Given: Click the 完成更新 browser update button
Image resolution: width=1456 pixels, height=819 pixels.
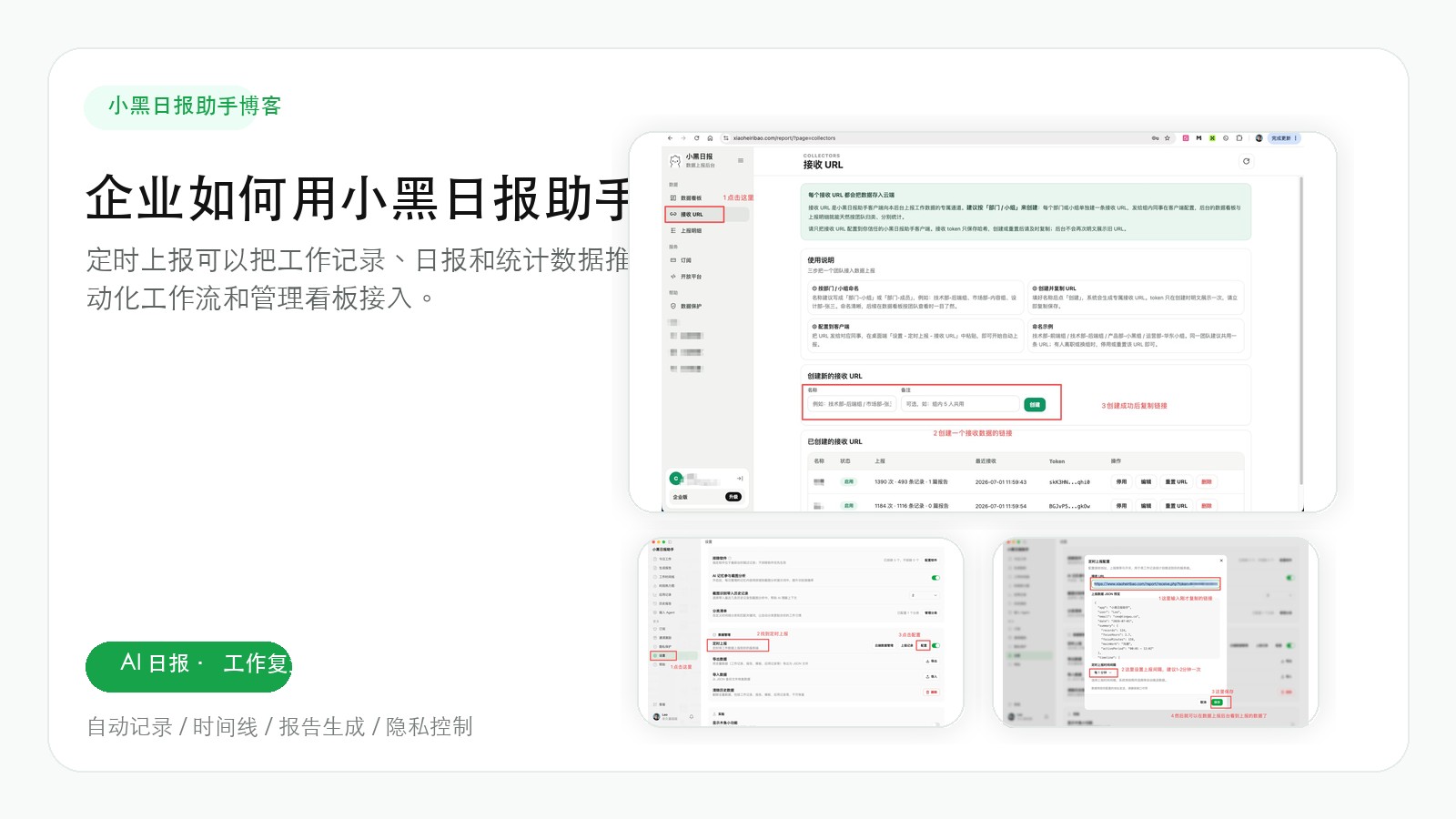Looking at the screenshot, I should tap(1283, 138).
